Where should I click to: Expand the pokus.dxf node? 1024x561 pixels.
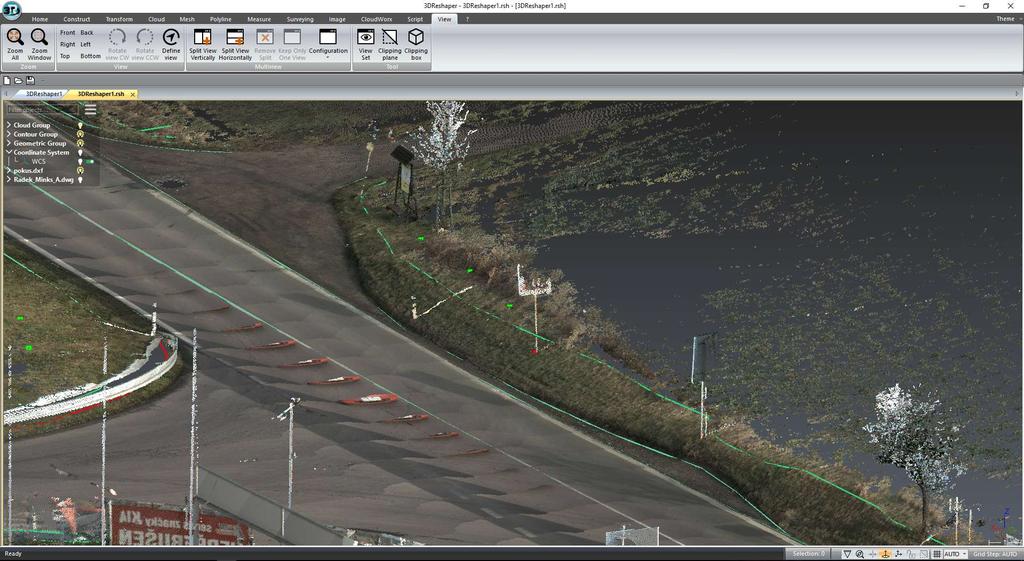click(x=8, y=170)
